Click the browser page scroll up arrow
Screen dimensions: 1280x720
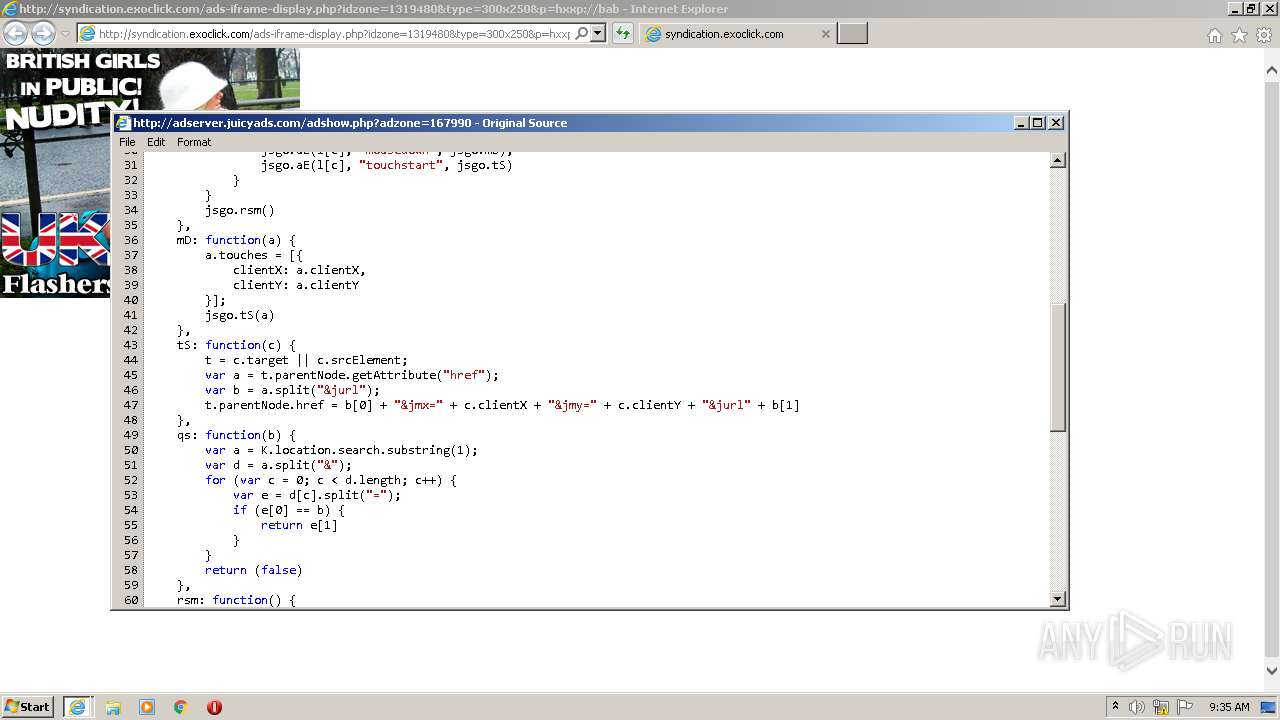1272,71
